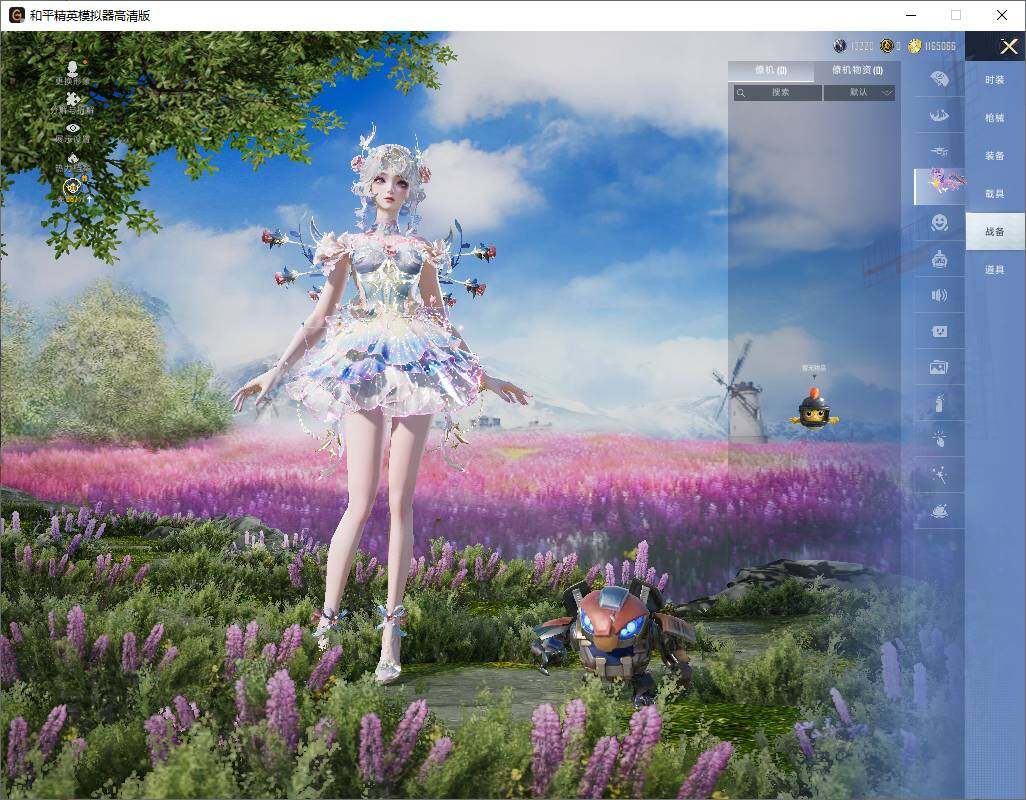1026x800 pixels.
Task: Click the magnifier icon in search box
Action: [x=741, y=93]
